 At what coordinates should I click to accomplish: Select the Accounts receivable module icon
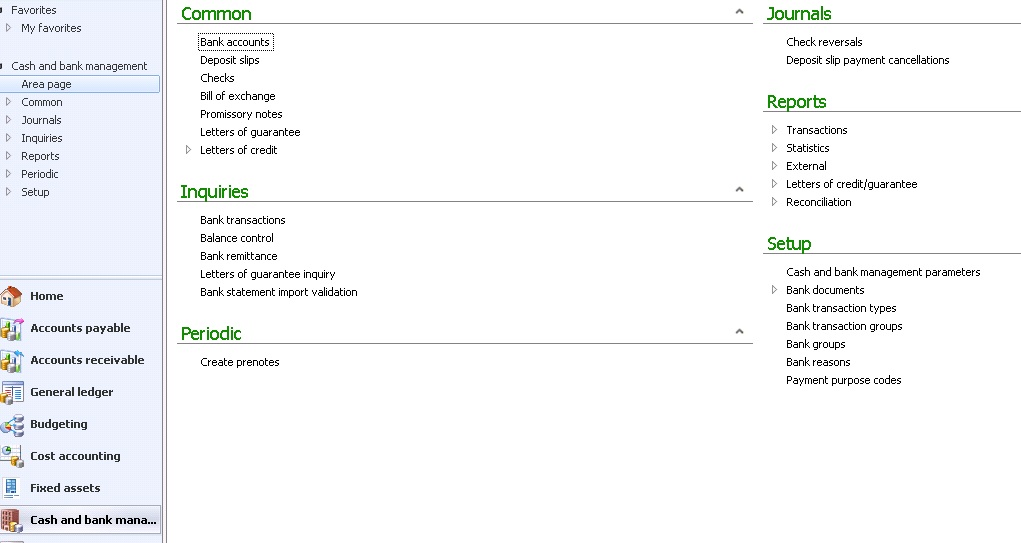pos(12,360)
